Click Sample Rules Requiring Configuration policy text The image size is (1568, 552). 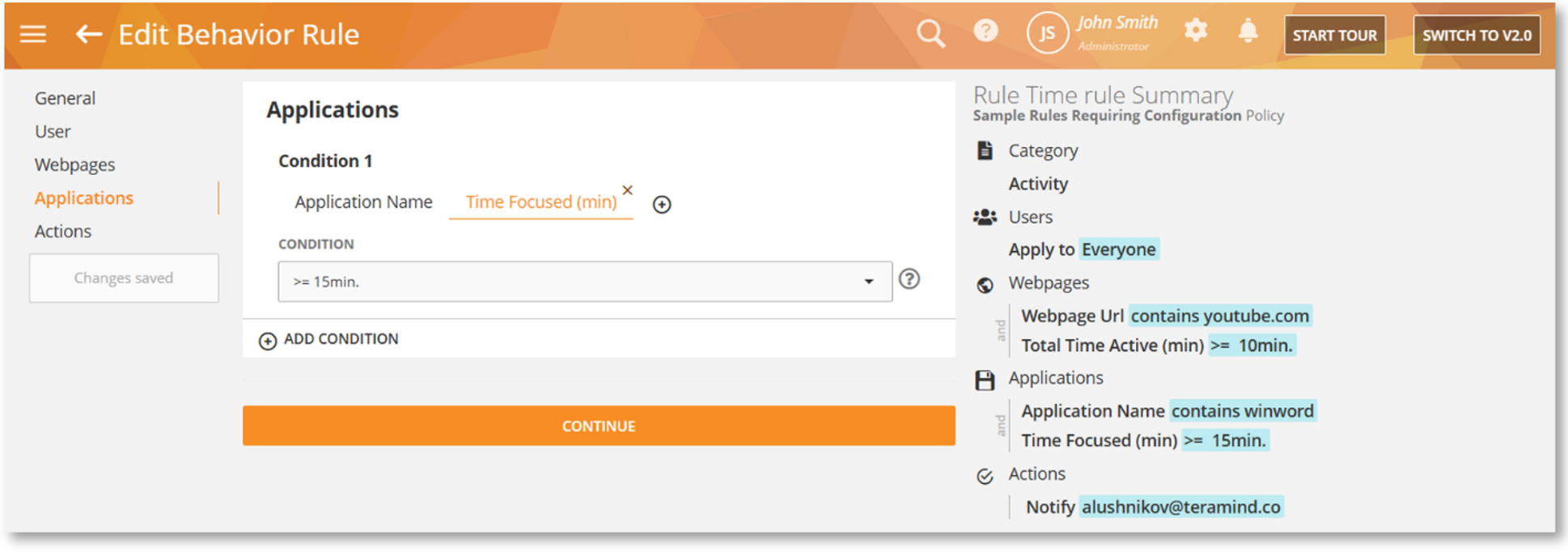coord(1107,116)
